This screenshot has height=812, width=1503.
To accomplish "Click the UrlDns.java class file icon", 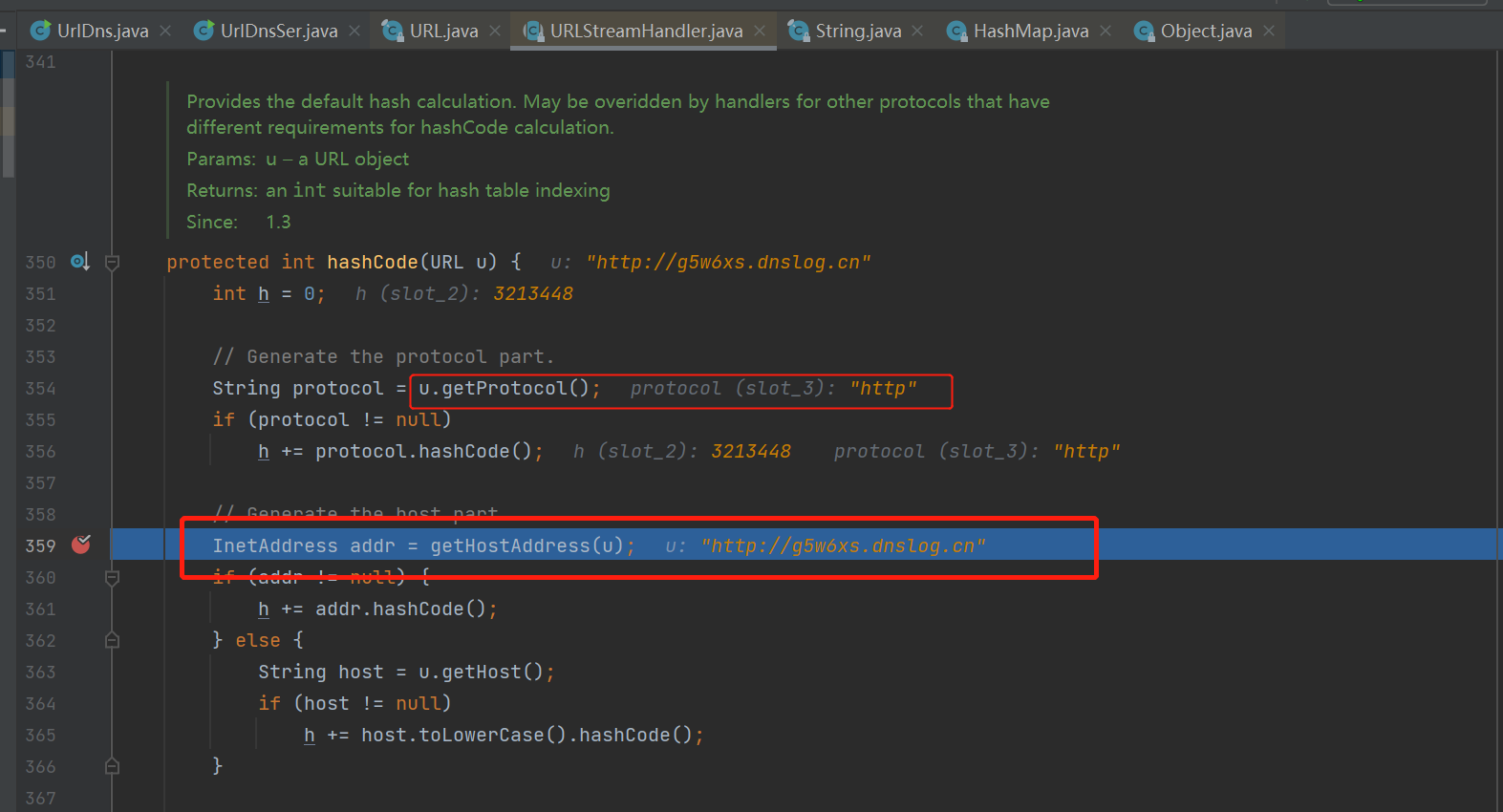I will pyautogui.click(x=40, y=31).
